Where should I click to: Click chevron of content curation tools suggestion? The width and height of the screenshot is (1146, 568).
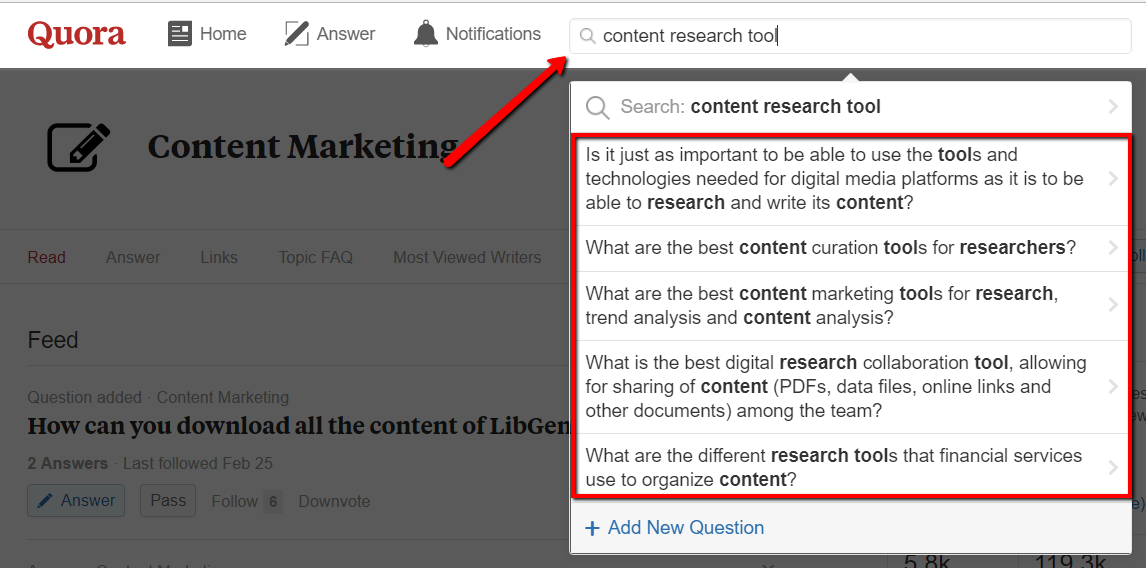(x=1113, y=248)
